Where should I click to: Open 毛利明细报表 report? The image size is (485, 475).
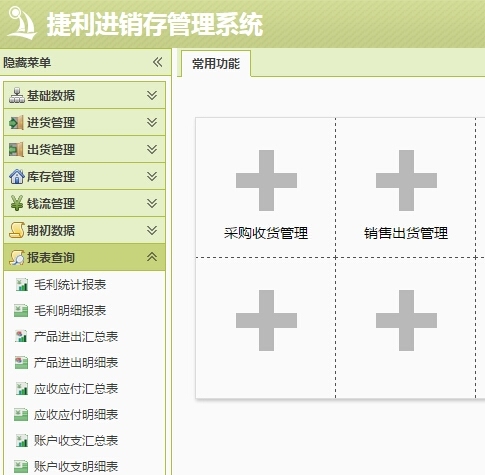[70, 311]
